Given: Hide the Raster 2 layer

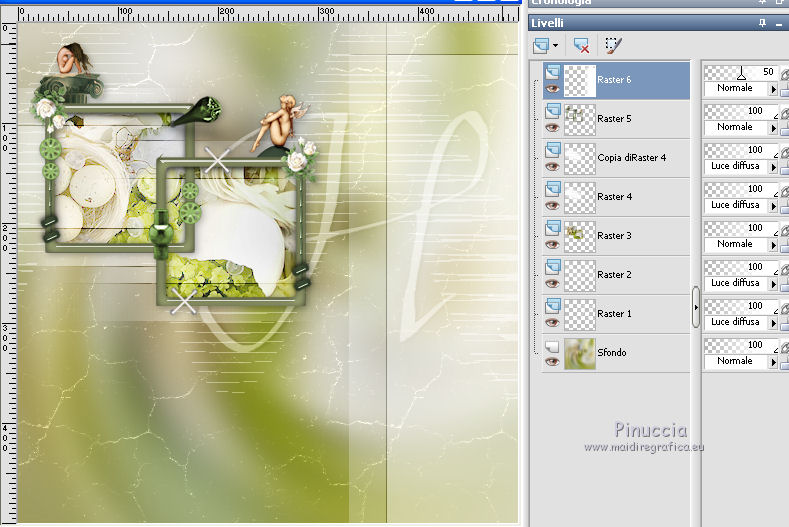Looking at the screenshot, I should pos(553,283).
